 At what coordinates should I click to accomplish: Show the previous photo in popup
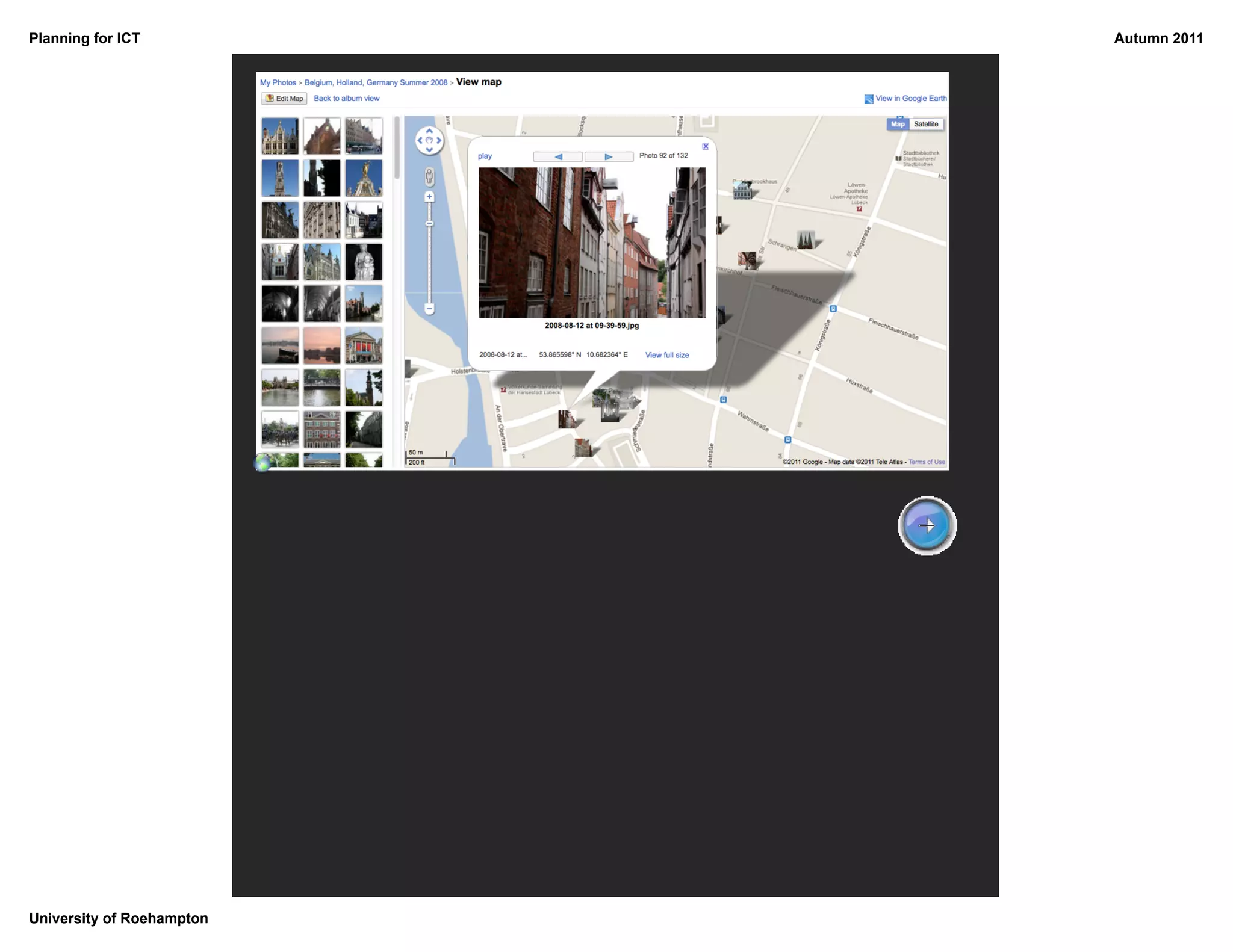tap(558, 156)
